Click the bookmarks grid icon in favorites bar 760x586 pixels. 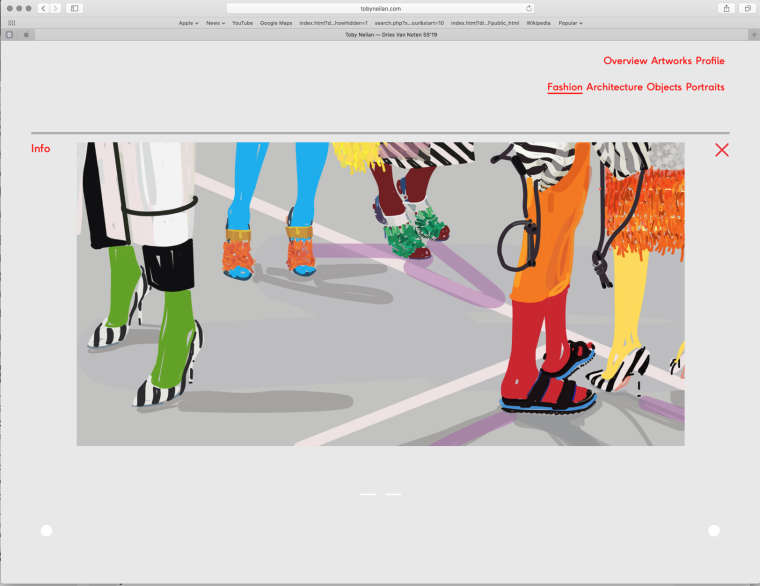pos(12,22)
